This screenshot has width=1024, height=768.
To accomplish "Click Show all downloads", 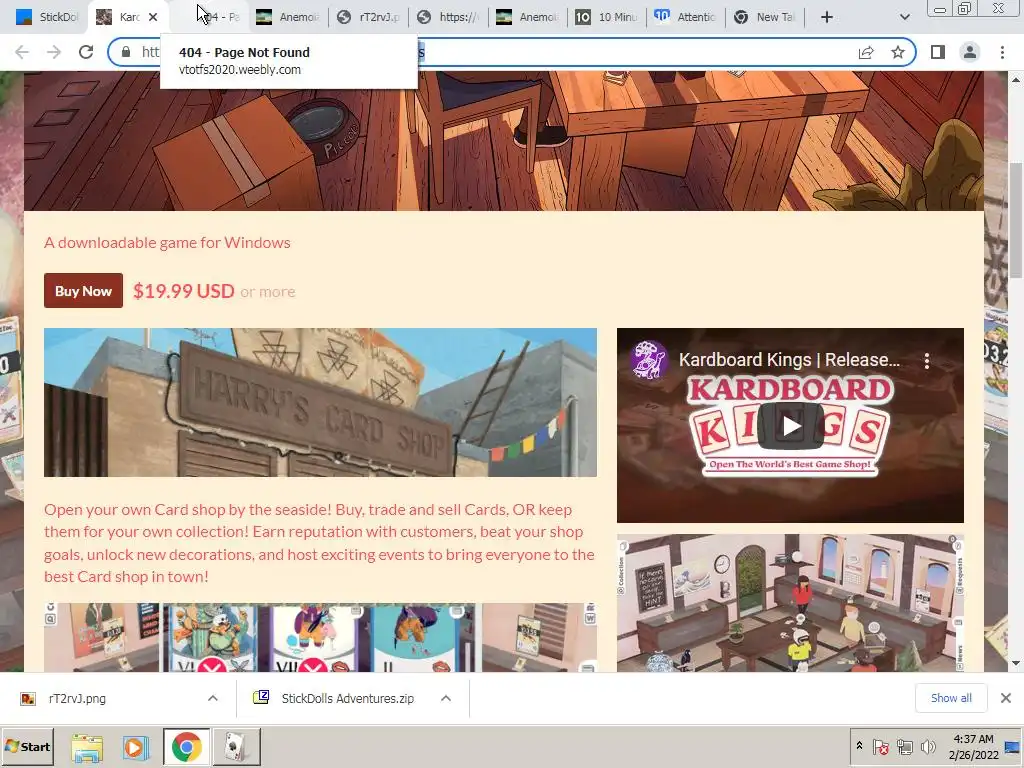I will point(951,698).
